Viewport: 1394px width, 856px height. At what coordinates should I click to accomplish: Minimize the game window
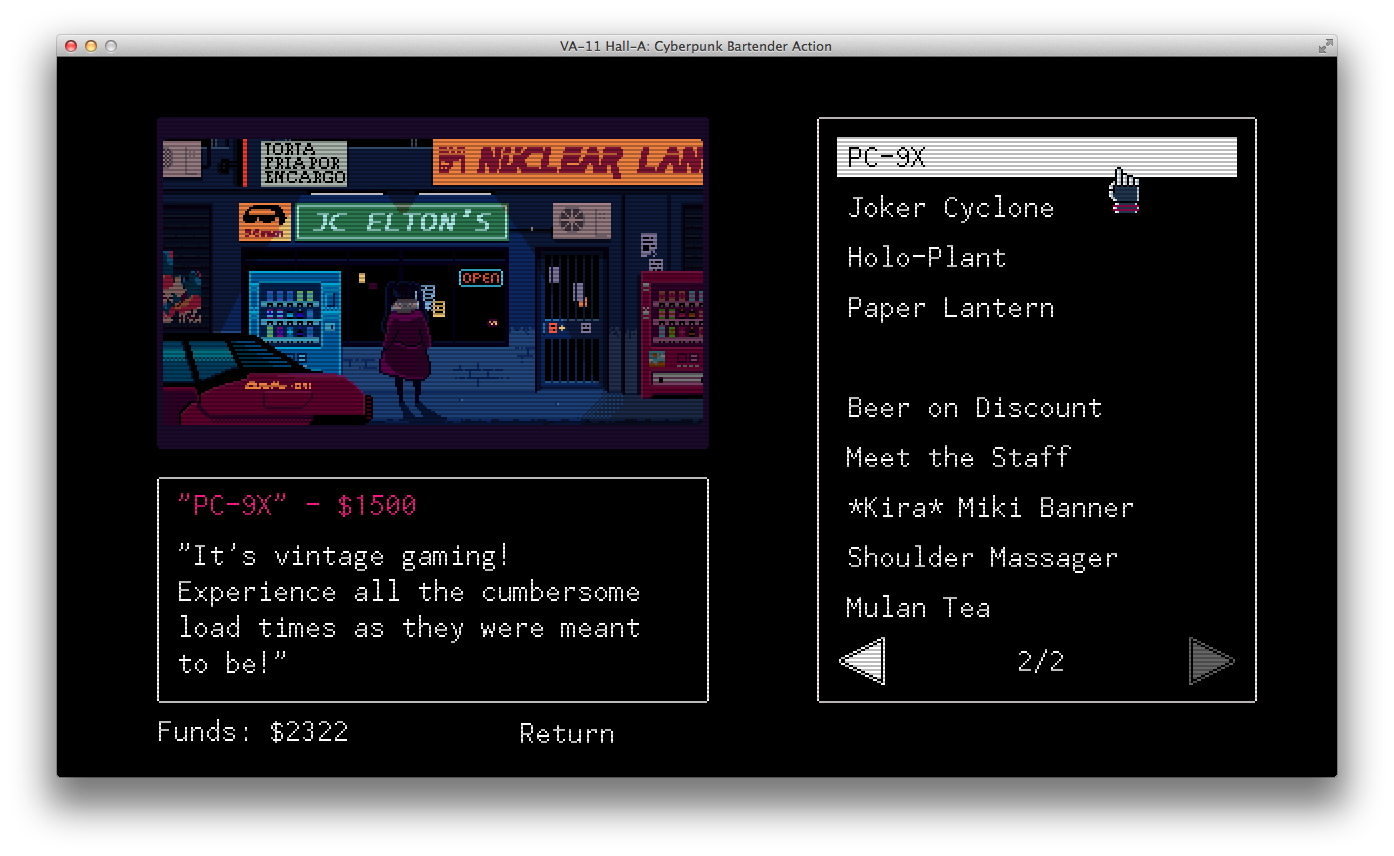tap(91, 46)
